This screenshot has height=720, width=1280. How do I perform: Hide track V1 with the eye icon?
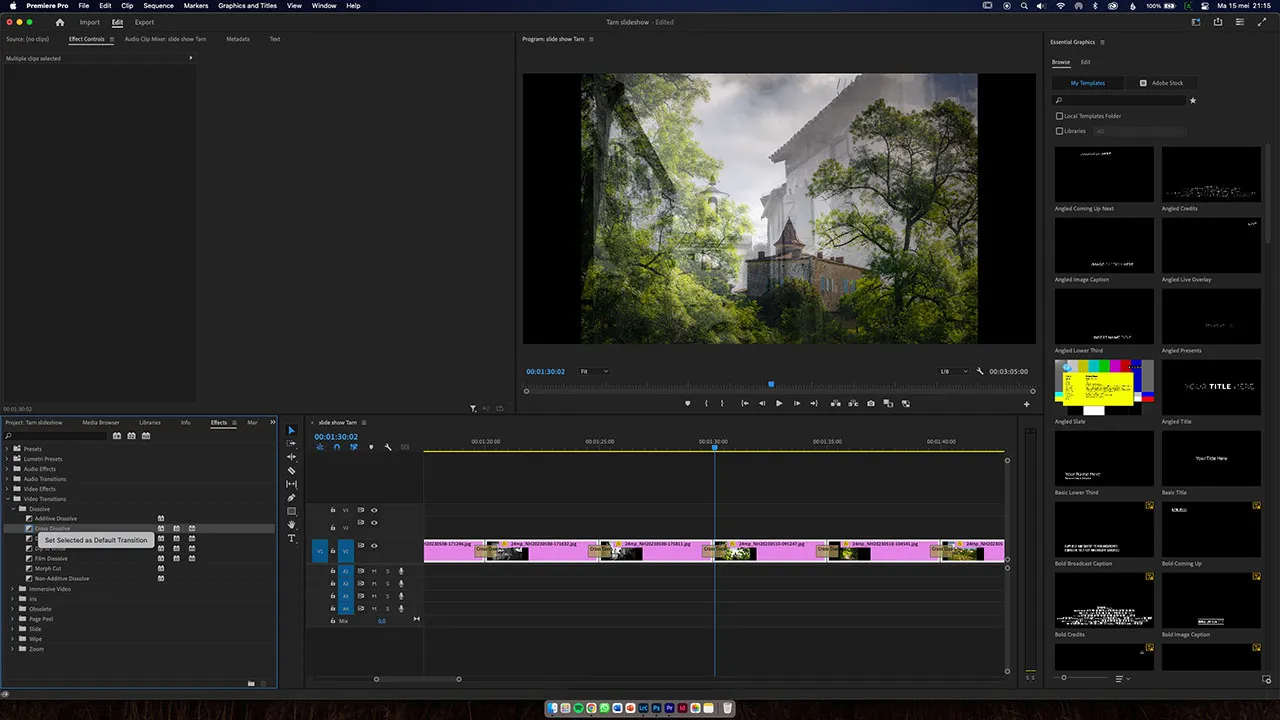(374, 546)
